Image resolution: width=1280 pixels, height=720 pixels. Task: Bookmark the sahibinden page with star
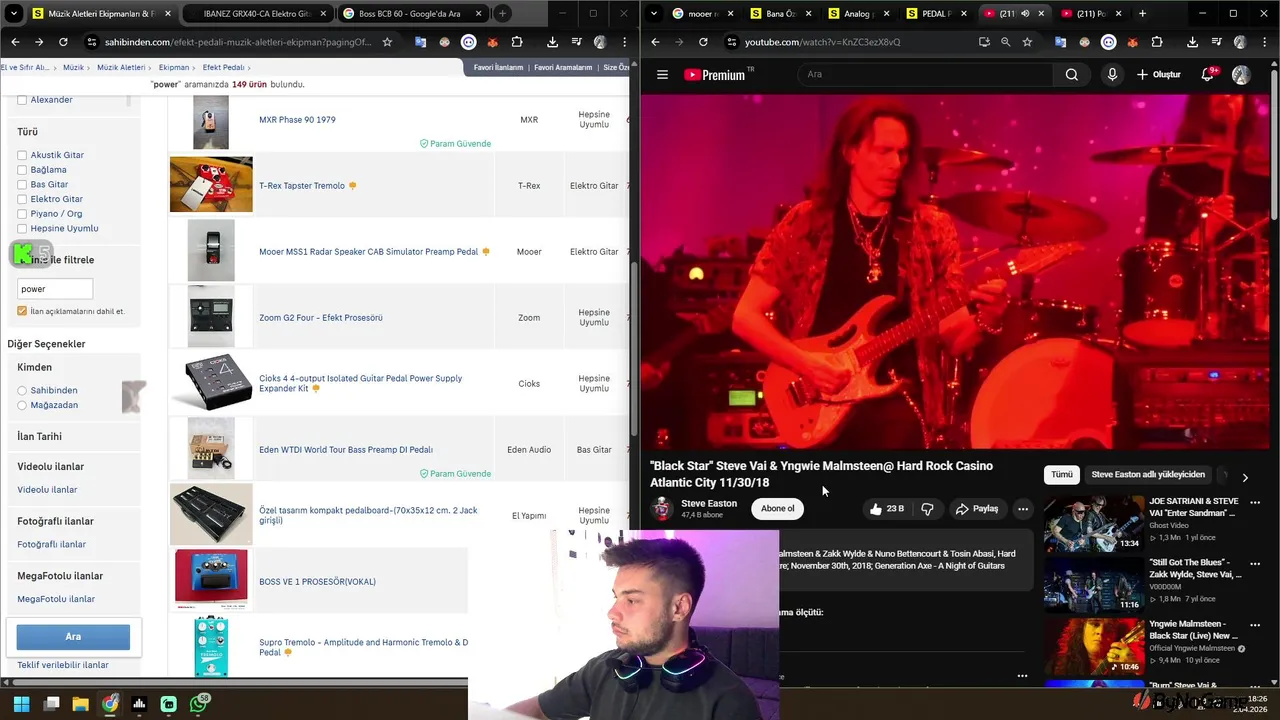coord(387,42)
